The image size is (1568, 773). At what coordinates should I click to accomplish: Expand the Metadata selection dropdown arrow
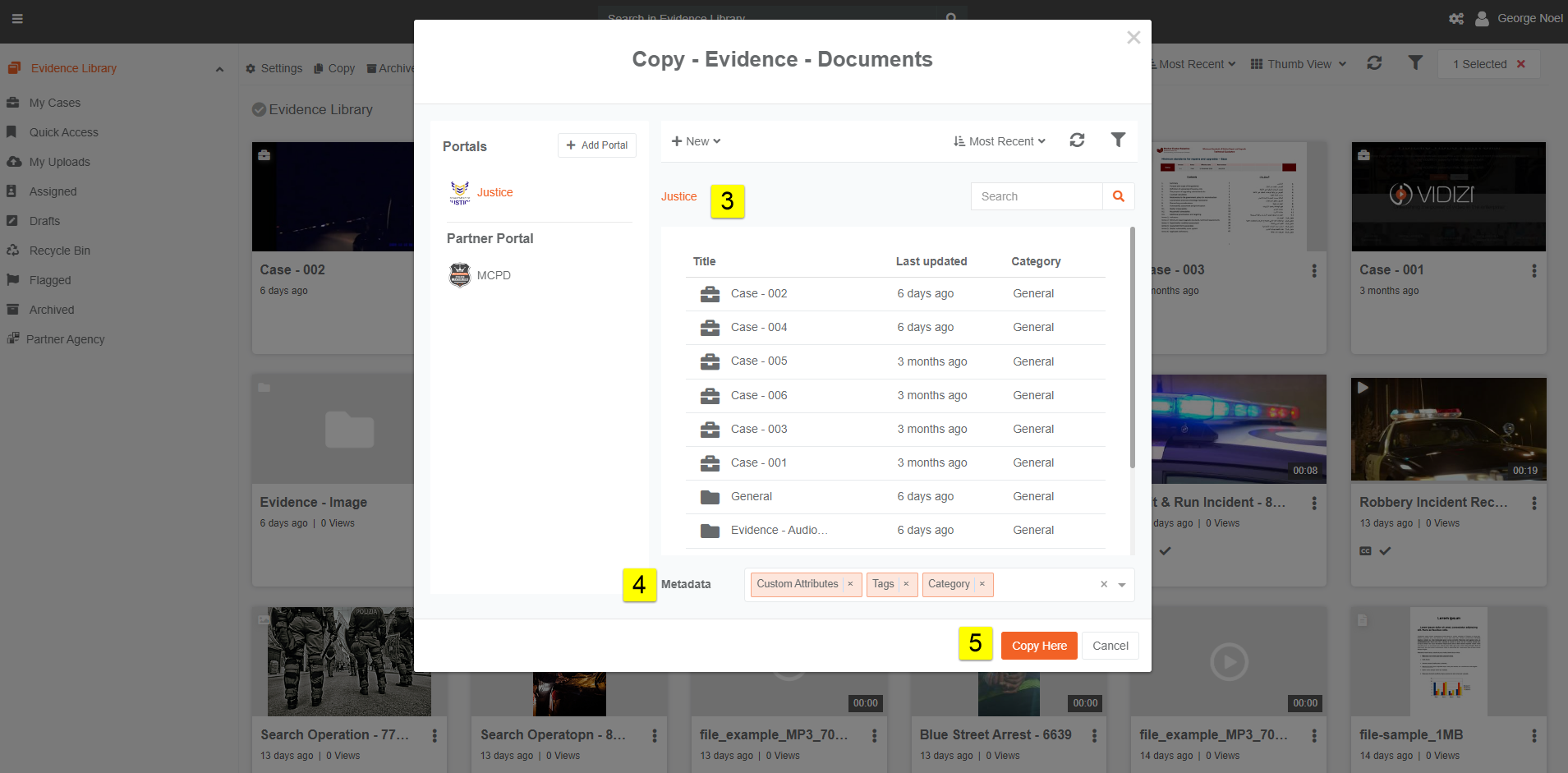point(1122,585)
